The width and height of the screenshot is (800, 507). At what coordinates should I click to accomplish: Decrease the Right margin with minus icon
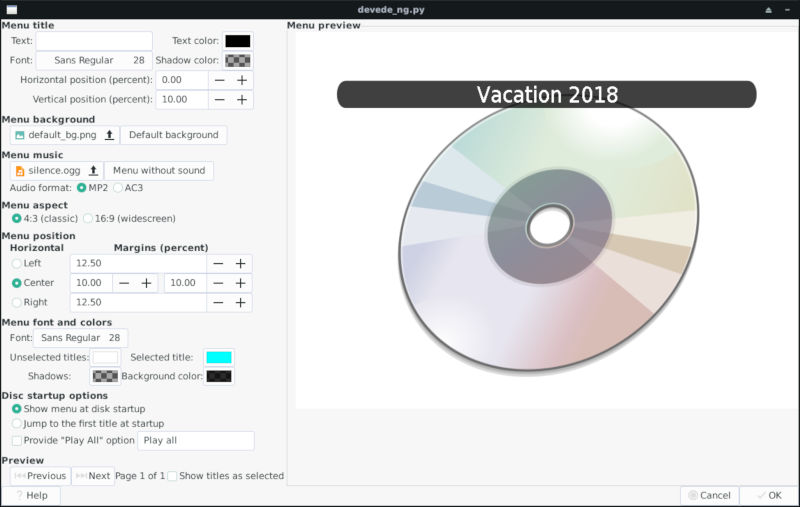pos(219,302)
